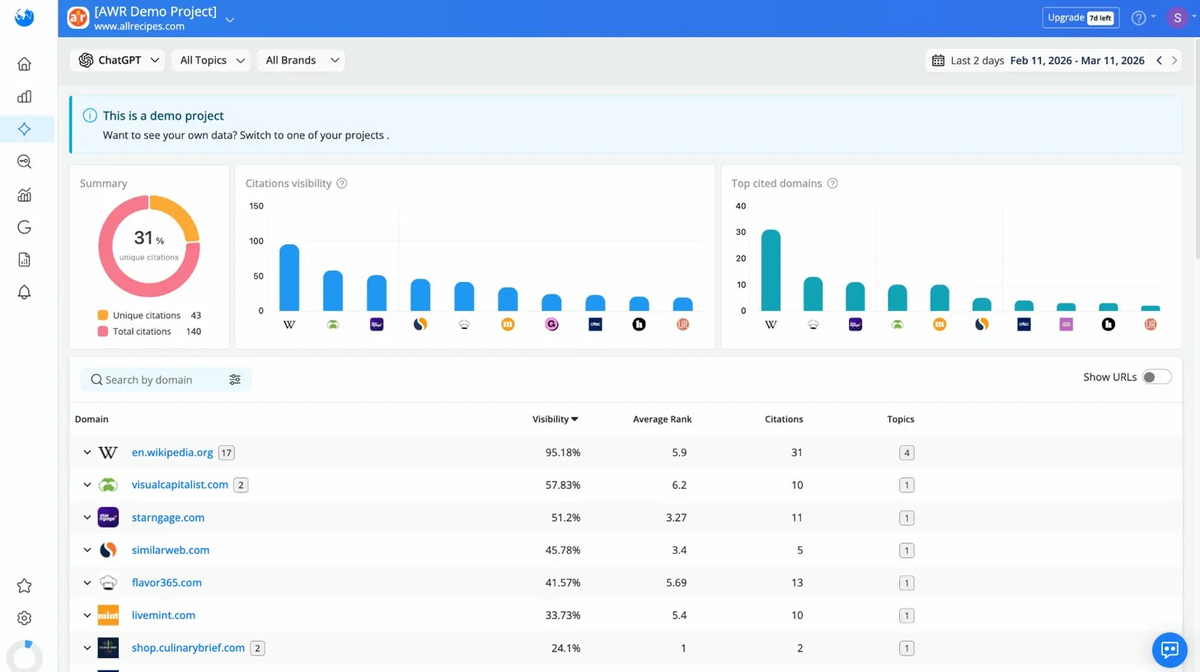This screenshot has height=672, width=1200.
Task: Open the All Brands dropdown
Action: (301, 60)
